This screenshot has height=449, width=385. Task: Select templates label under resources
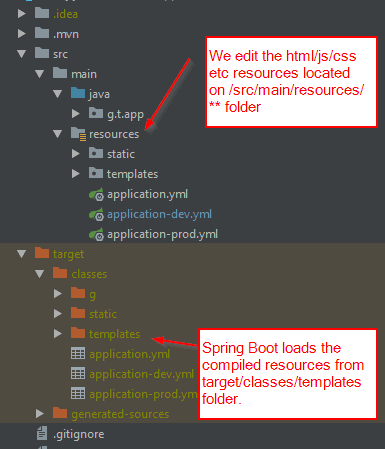(132, 174)
